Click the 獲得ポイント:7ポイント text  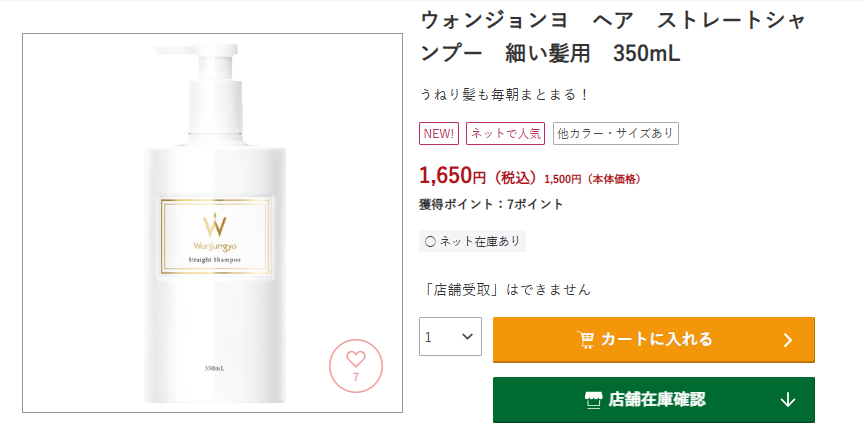[491, 204]
